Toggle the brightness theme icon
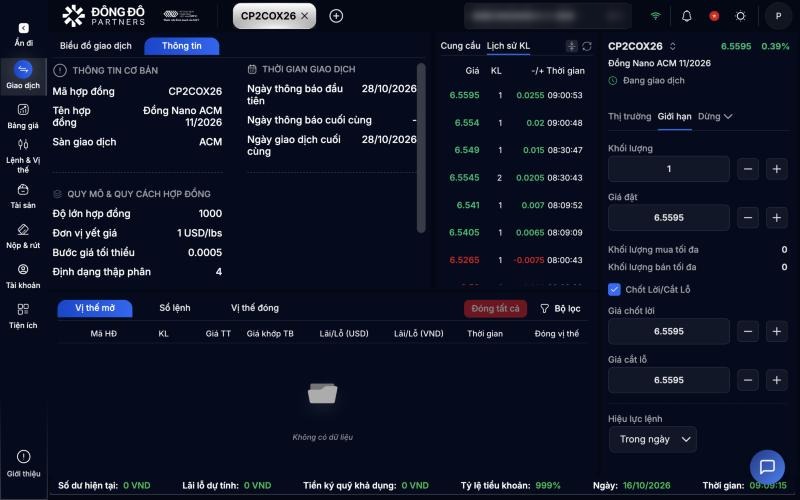 740,16
